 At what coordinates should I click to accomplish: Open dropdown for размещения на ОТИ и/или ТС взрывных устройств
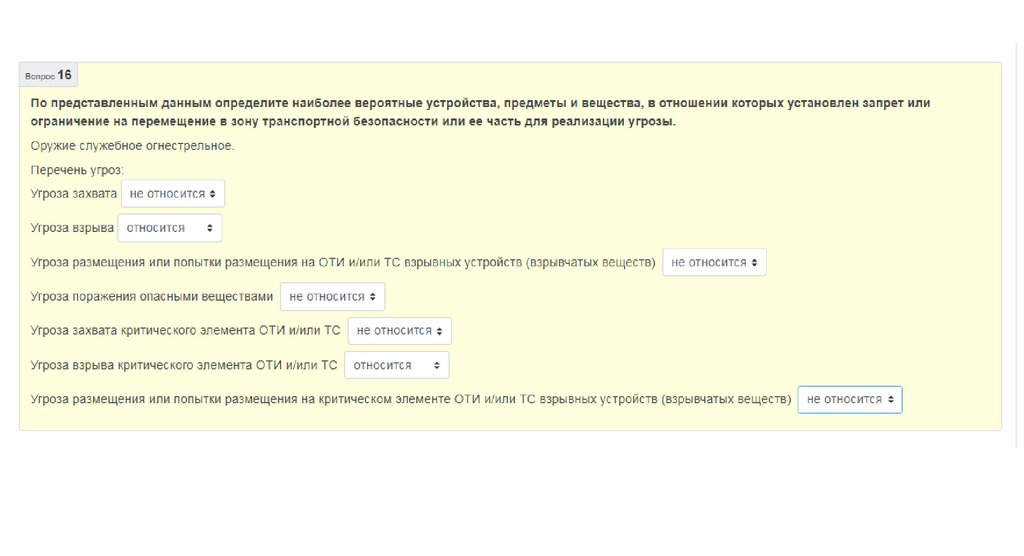click(x=714, y=262)
